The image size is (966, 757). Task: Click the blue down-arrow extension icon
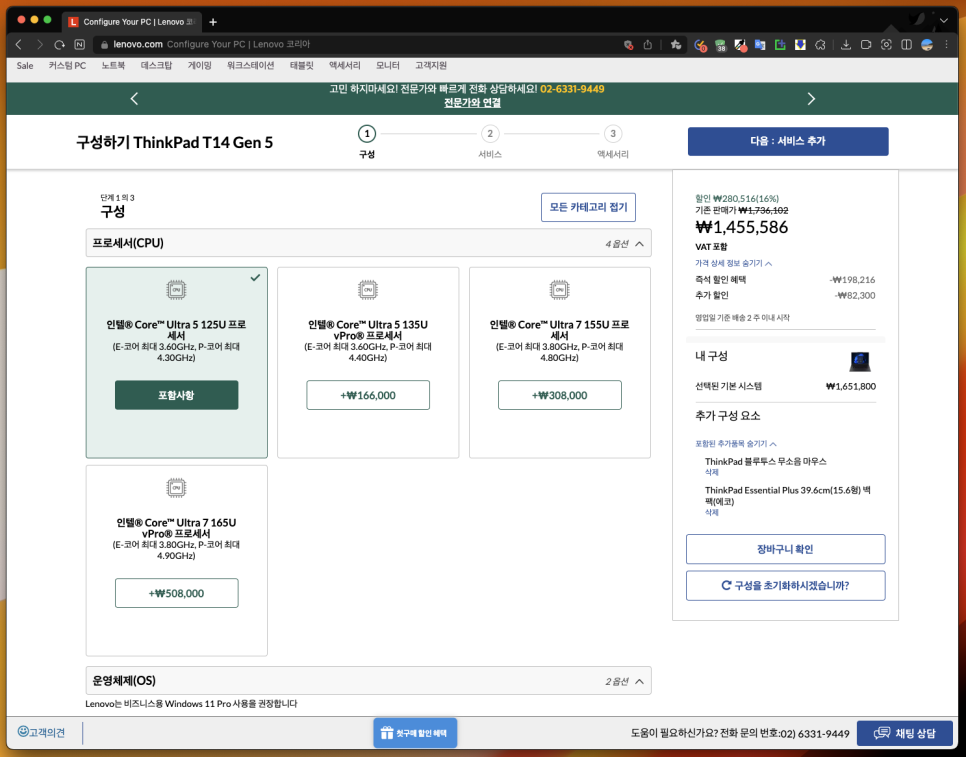click(800, 45)
